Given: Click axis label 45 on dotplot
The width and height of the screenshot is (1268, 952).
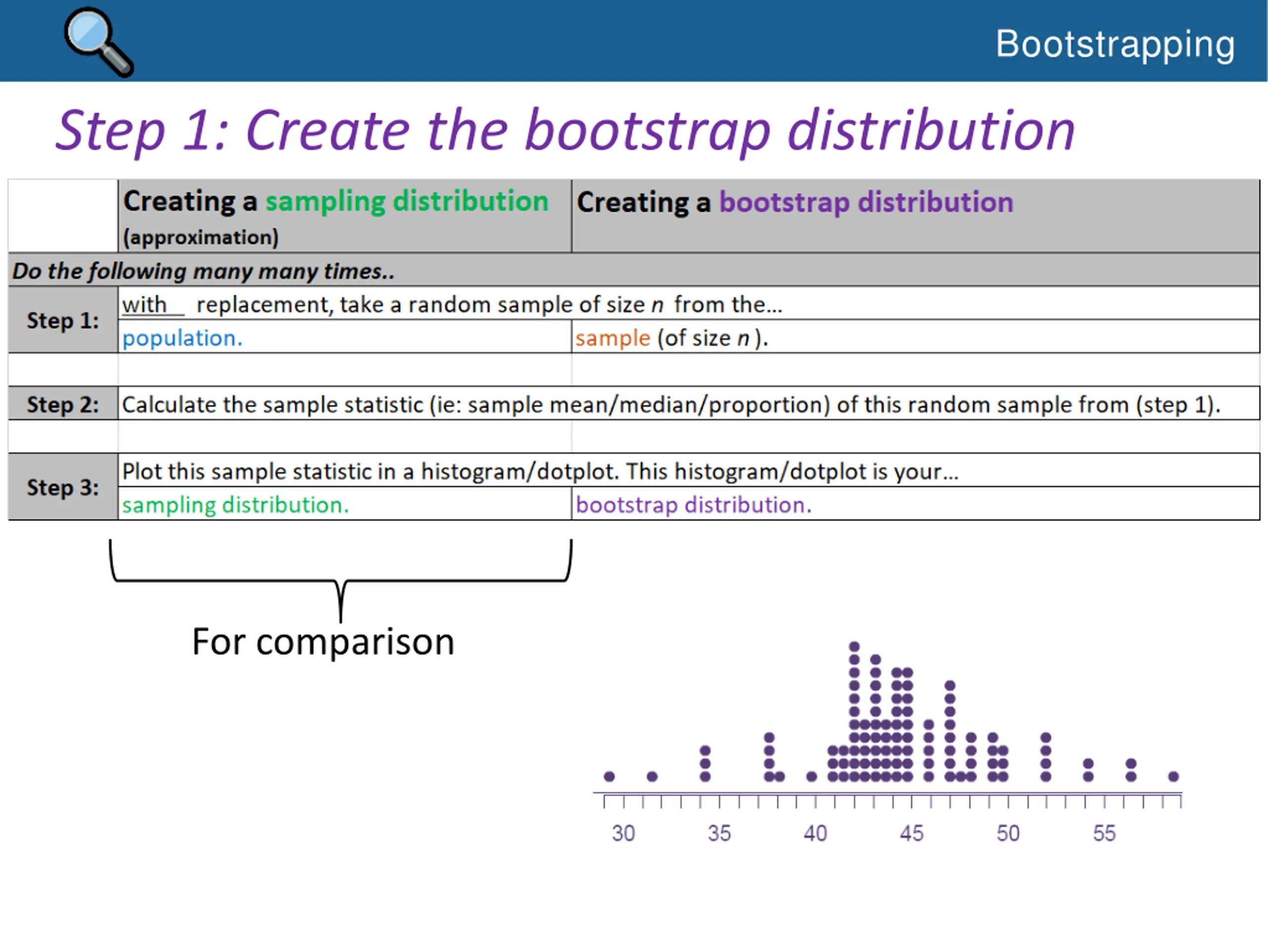Looking at the screenshot, I should click(x=912, y=833).
